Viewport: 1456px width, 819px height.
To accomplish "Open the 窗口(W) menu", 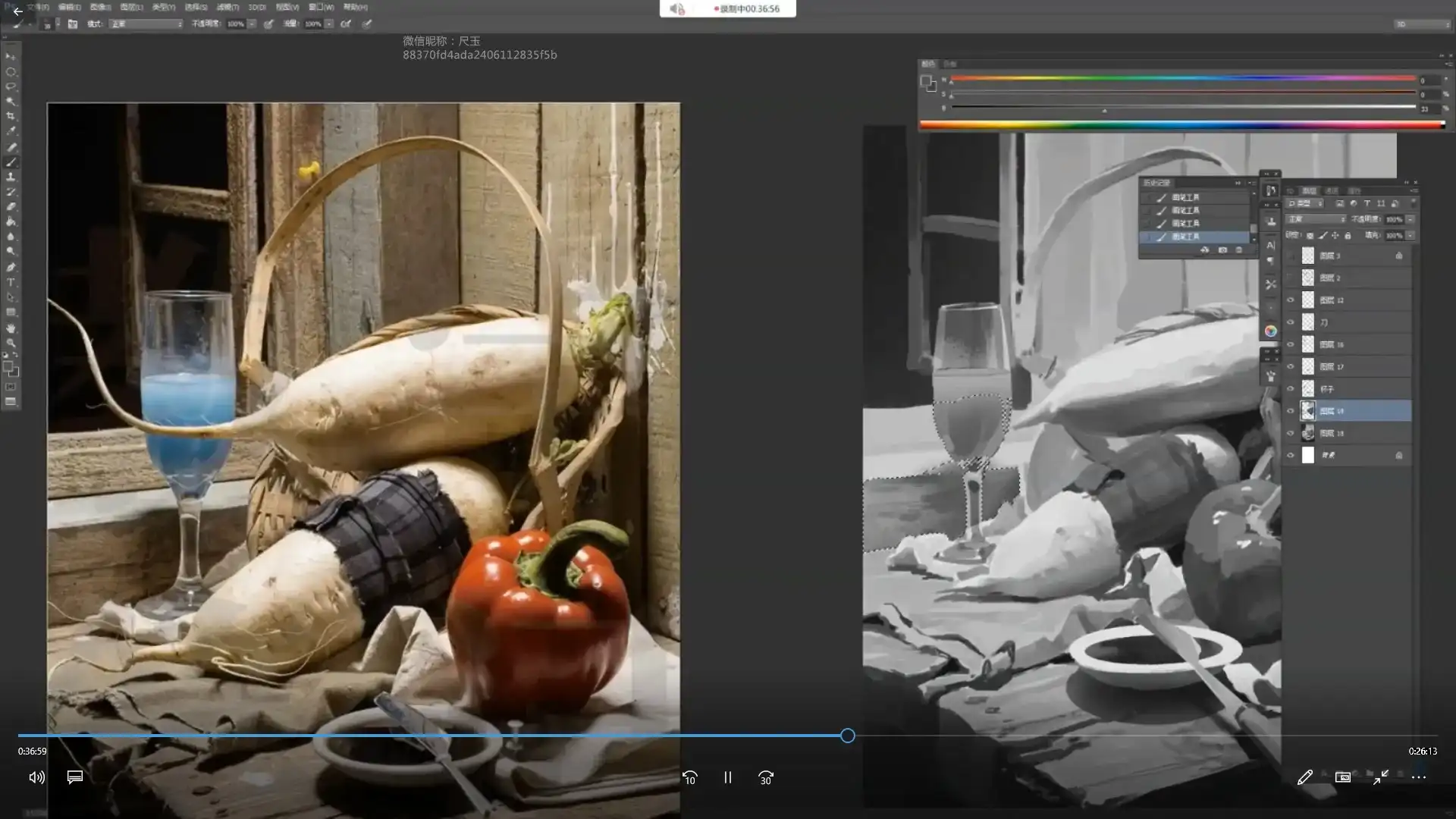I will pos(322,7).
